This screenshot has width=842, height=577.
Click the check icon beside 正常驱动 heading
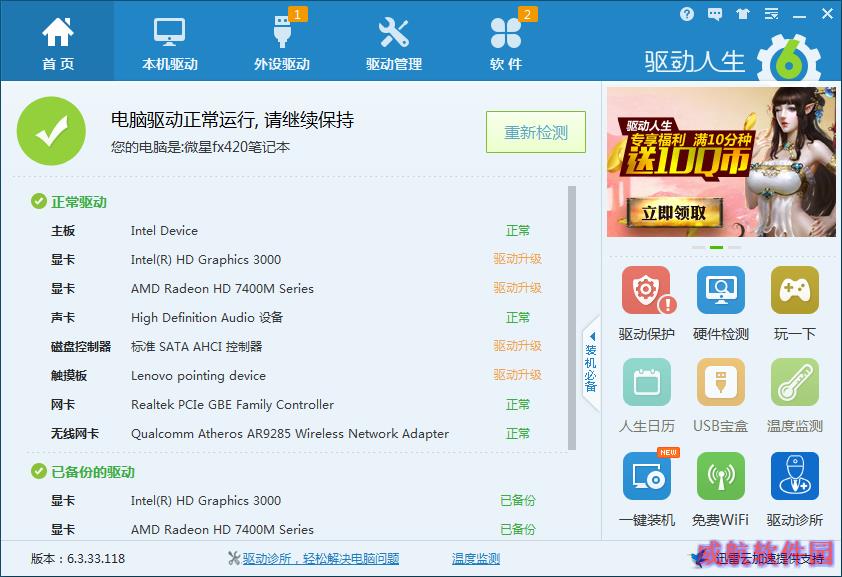pyautogui.click(x=39, y=201)
